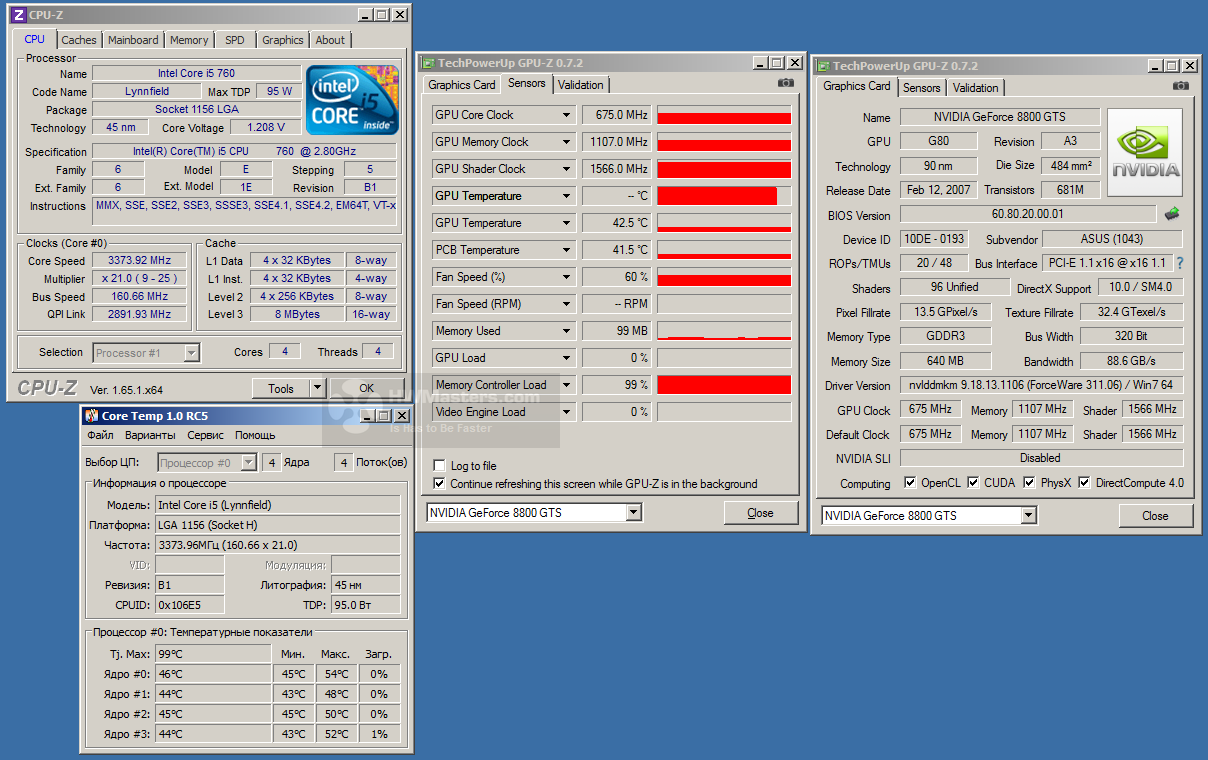Open the GPU Memory Clock sensor dropdown
Screen dimensions: 1208x760
coord(567,142)
